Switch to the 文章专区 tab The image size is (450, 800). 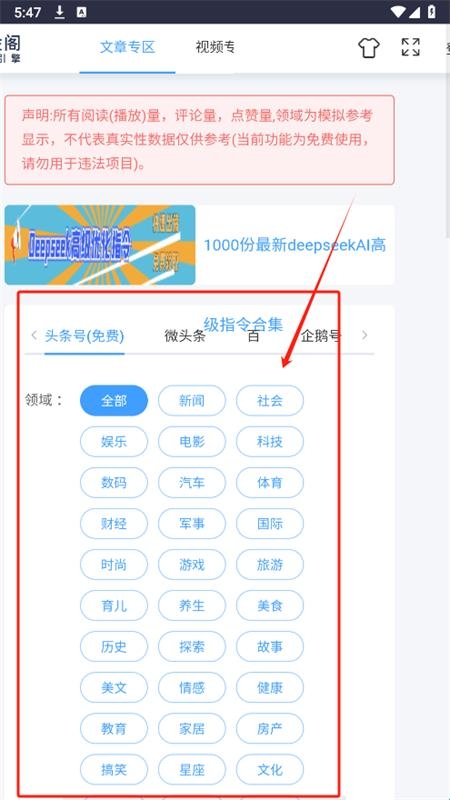[127, 47]
